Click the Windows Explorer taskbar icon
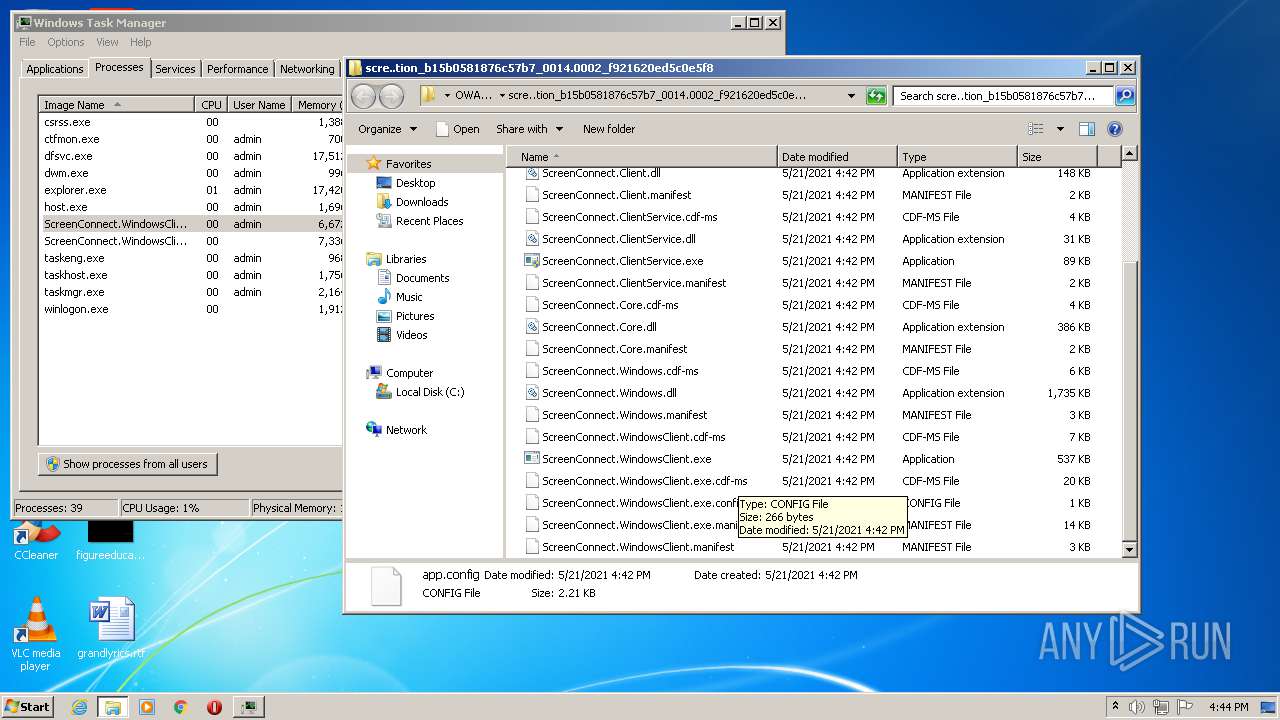 tap(113, 707)
